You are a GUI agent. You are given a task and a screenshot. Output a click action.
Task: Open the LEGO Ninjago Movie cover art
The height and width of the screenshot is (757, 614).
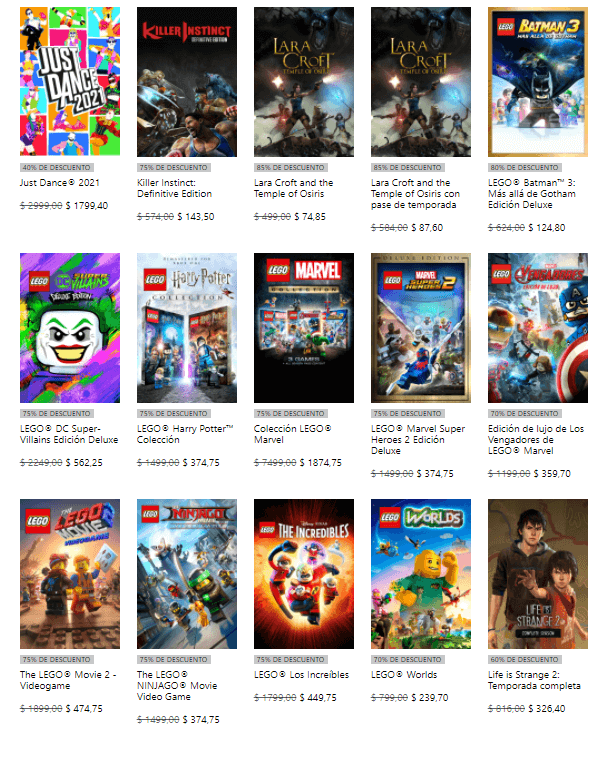[187, 574]
